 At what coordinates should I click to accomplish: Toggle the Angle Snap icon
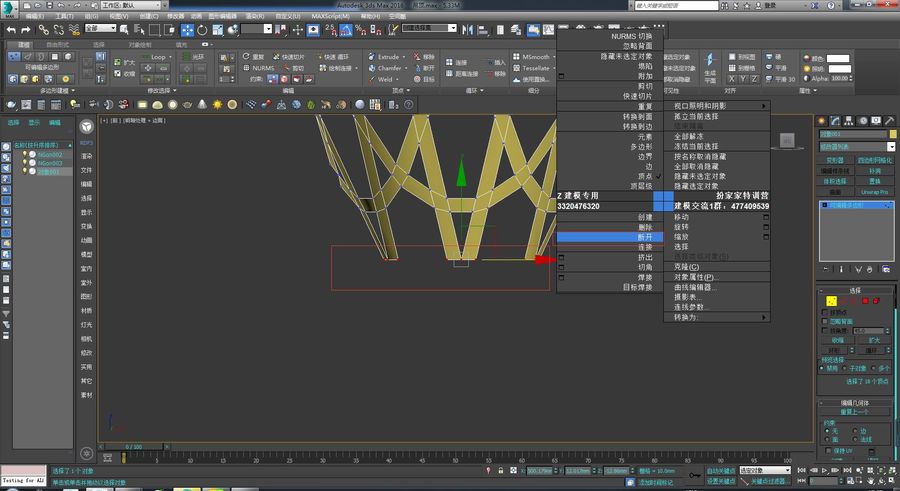coord(346,30)
